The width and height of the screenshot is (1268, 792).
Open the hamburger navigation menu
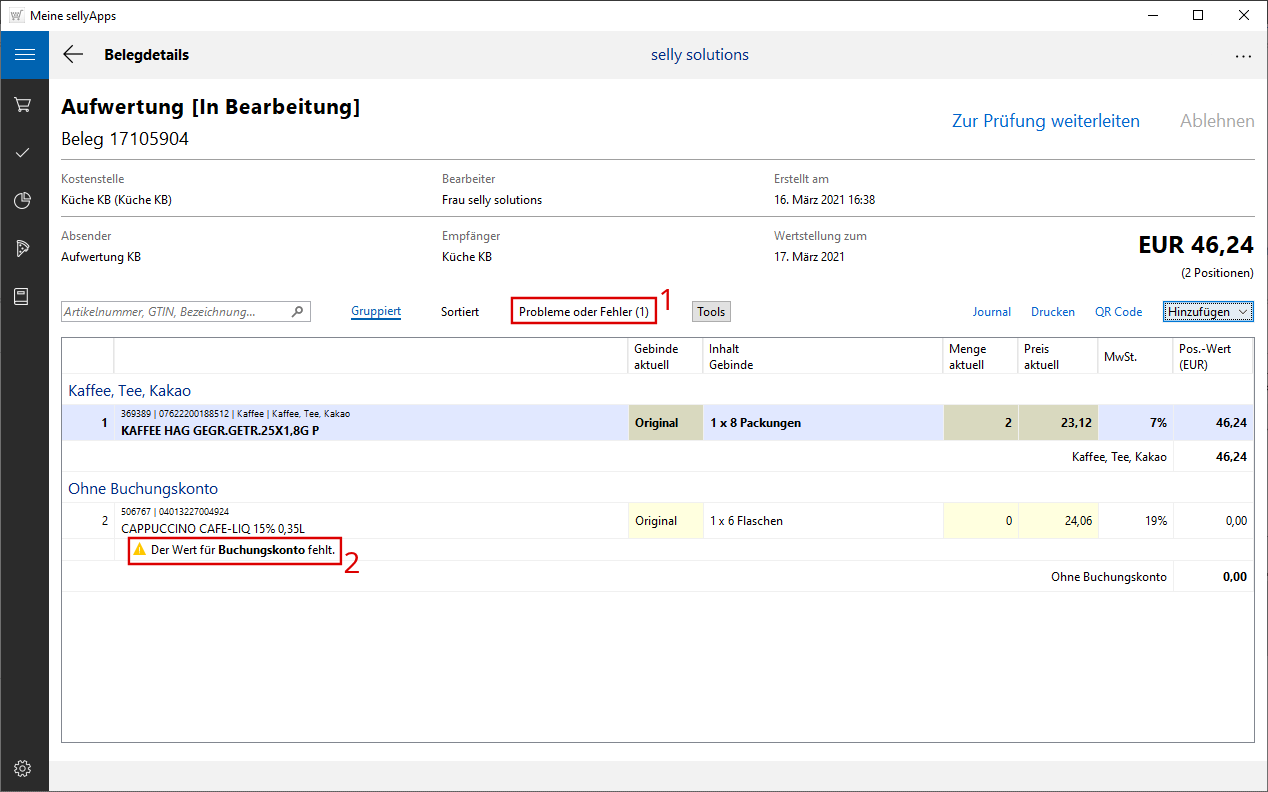coord(24,55)
